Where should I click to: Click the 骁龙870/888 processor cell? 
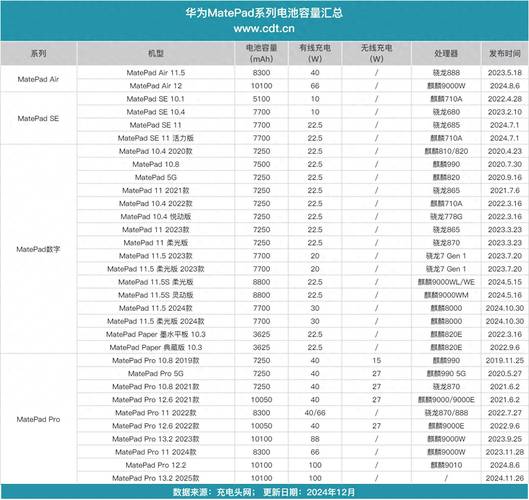446,413
